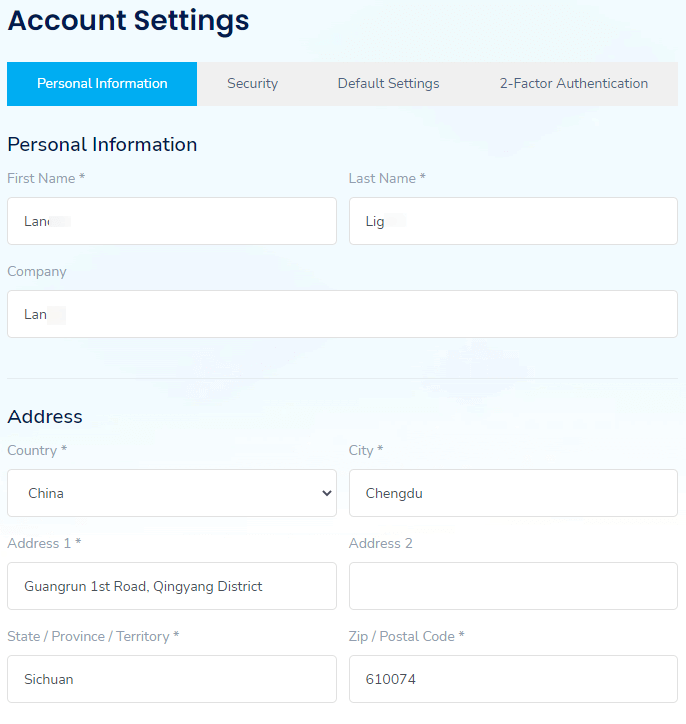The height and width of the screenshot is (724, 686).
Task: Click the 'Account Settings' page heading
Action: coord(129,21)
